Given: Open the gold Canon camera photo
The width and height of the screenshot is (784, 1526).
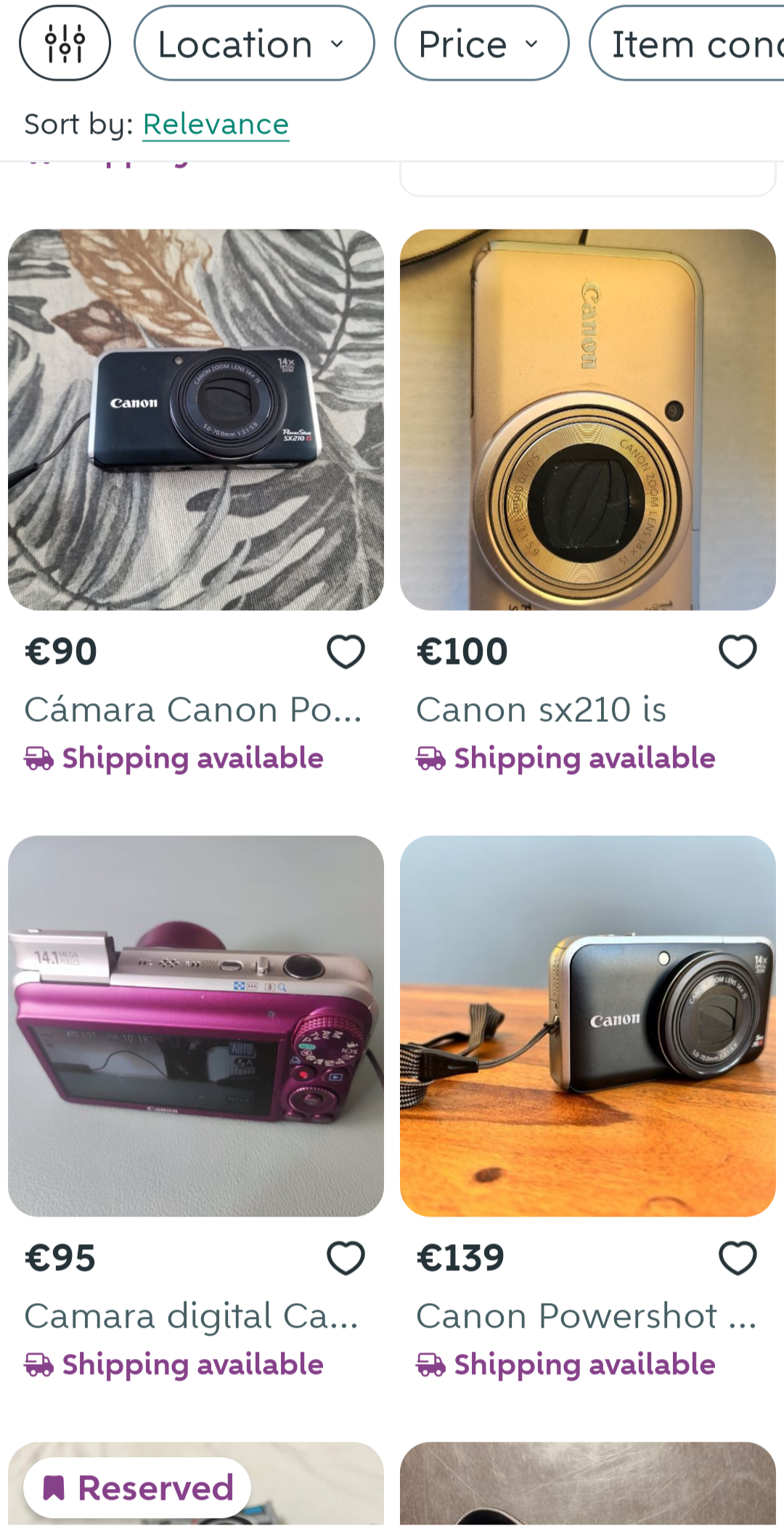Looking at the screenshot, I should 588,420.
